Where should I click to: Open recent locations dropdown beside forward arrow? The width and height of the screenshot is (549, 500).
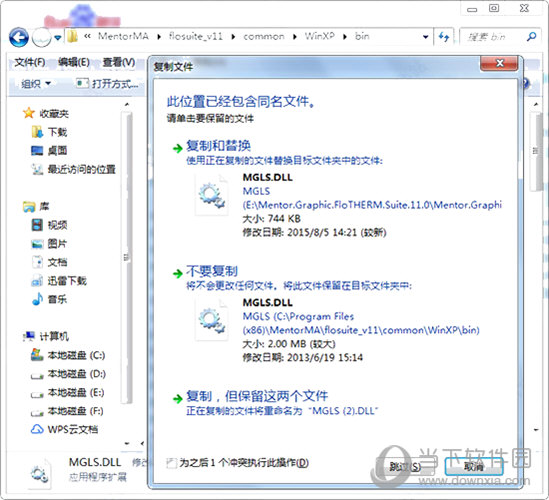[x=58, y=37]
